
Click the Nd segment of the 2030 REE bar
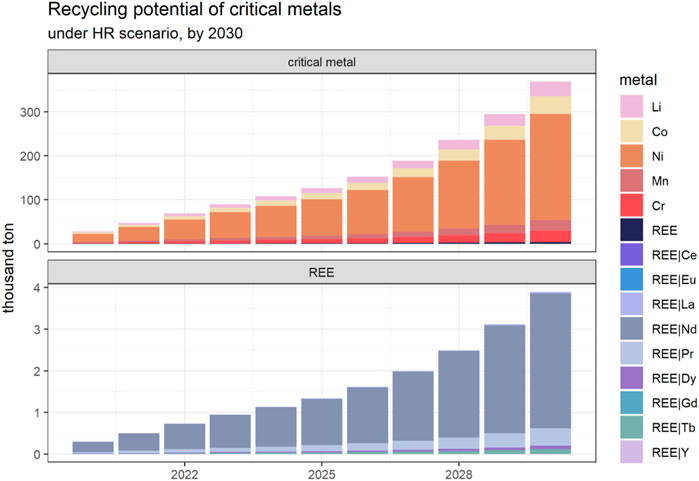pos(551,361)
